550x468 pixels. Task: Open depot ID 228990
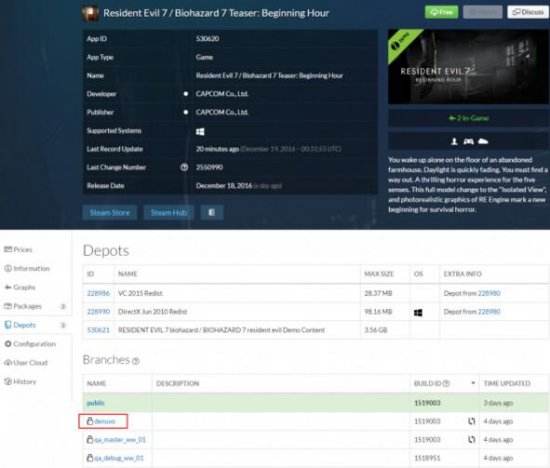tap(98, 312)
